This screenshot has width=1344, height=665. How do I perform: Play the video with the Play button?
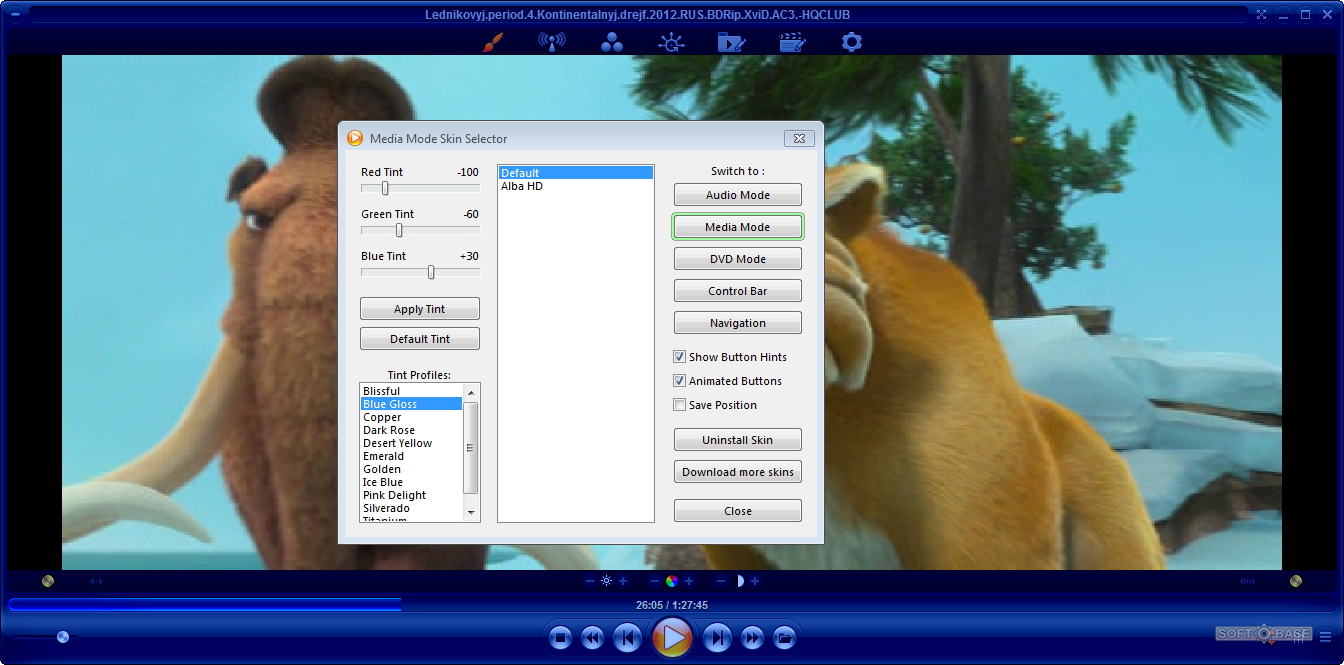pyautogui.click(x=673, y=636)
